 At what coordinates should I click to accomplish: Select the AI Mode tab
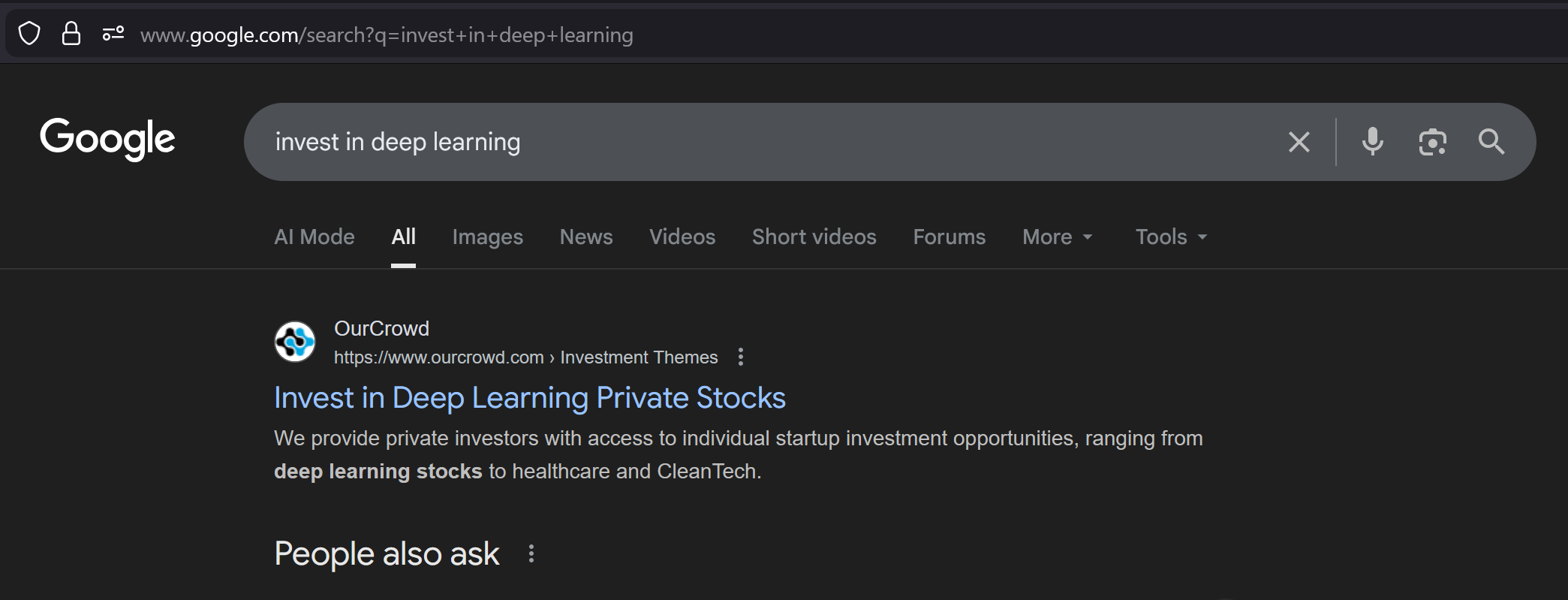(x=314, y=237)
